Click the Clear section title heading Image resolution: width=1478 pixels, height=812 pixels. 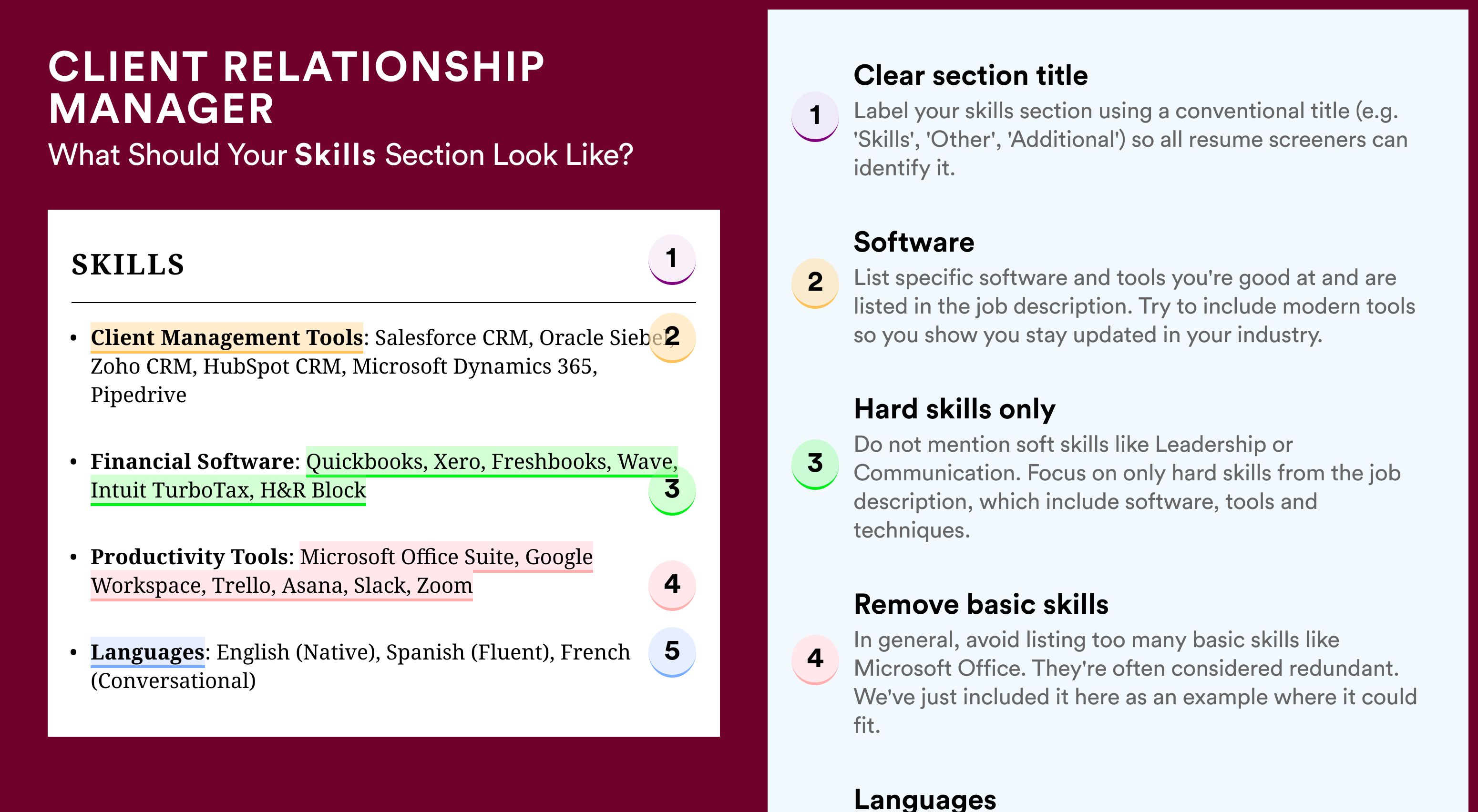[x=971, y=75]
